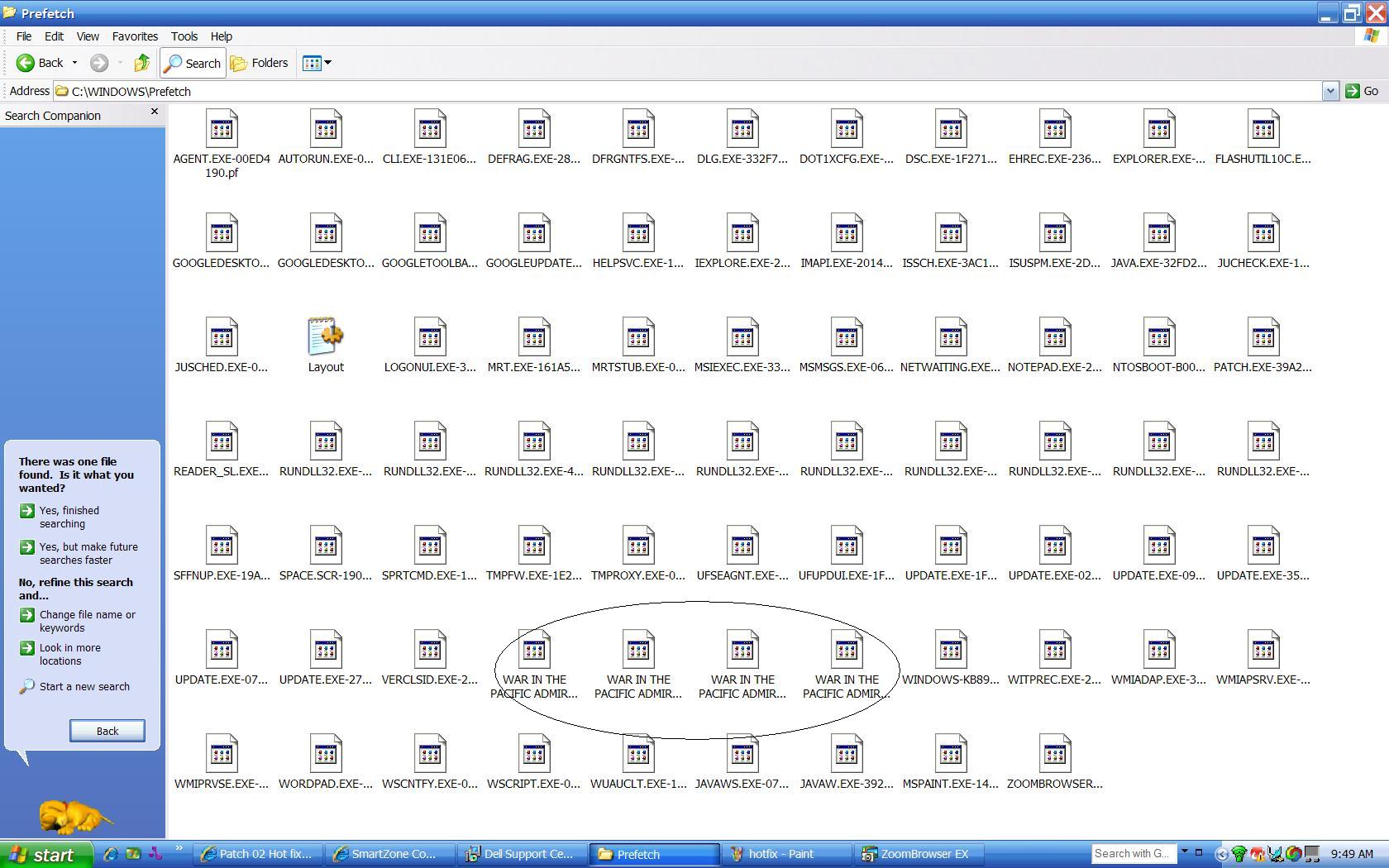The width and height of the screenshot is (1389, 868).
Task: Open the Windows Start menu
Action: [46, 854]
